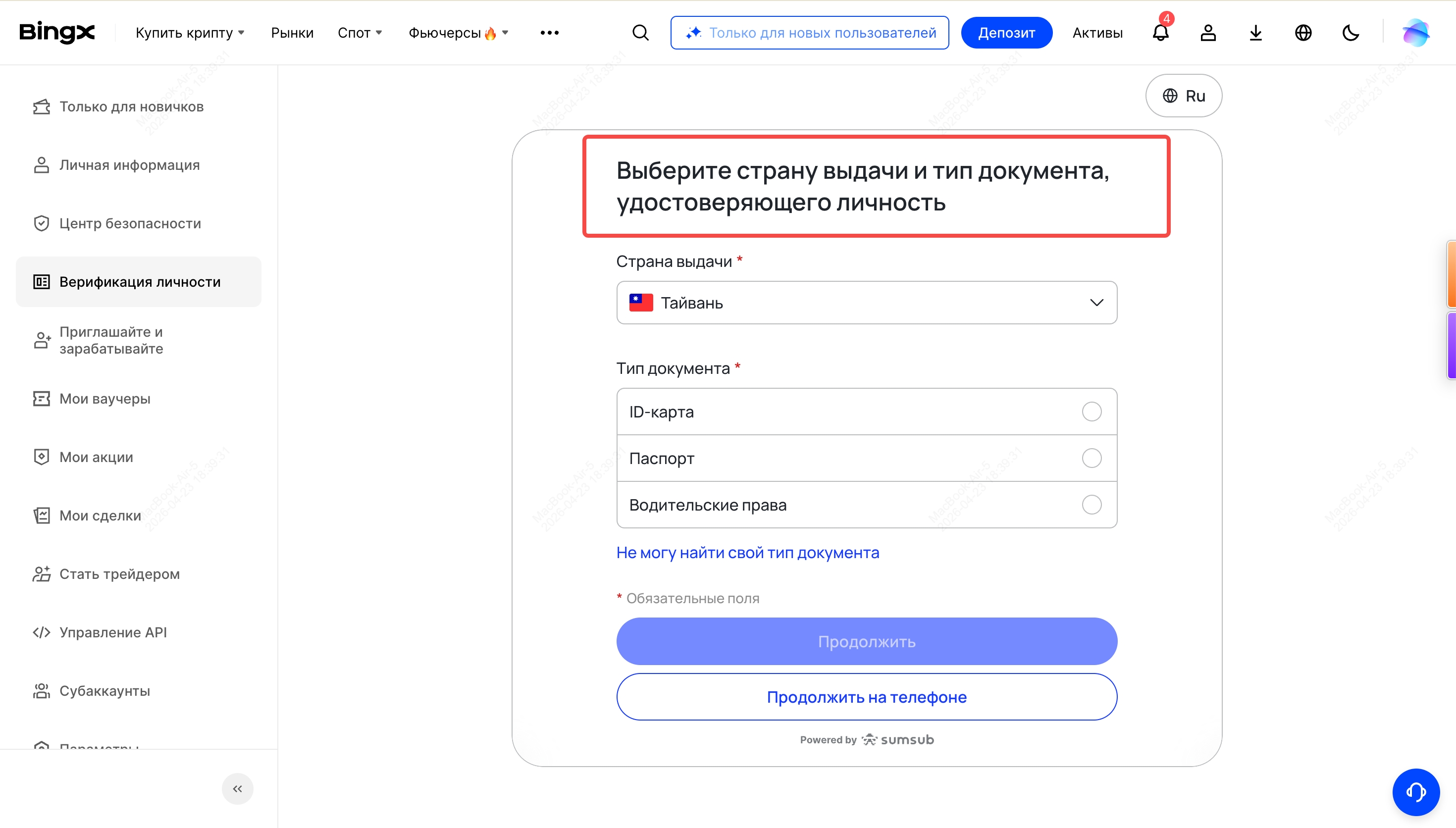Open the notifications bell
The height and width of the screenshot is (828, 1456).
[x=1160, y=33]
